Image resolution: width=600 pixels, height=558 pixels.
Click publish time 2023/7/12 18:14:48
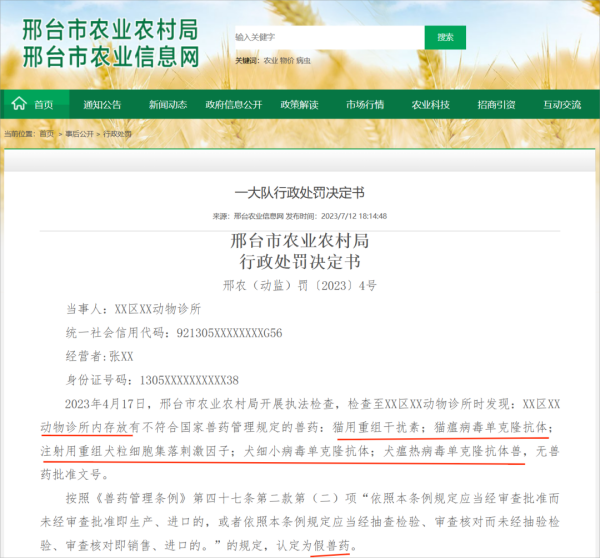click(x=354, y=216)
